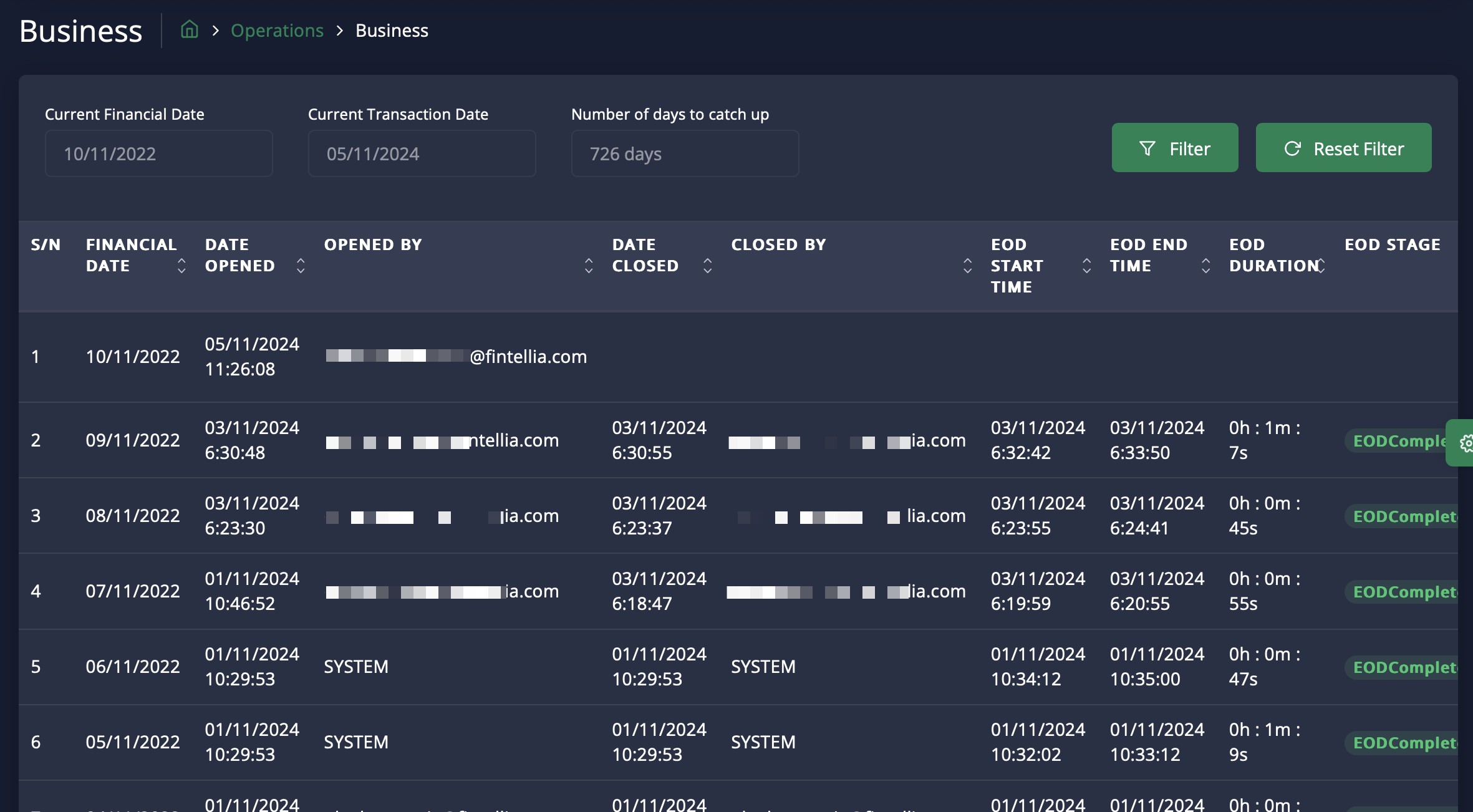
Task: Click the EOD Stage column header
Action: pos(1392,244)
